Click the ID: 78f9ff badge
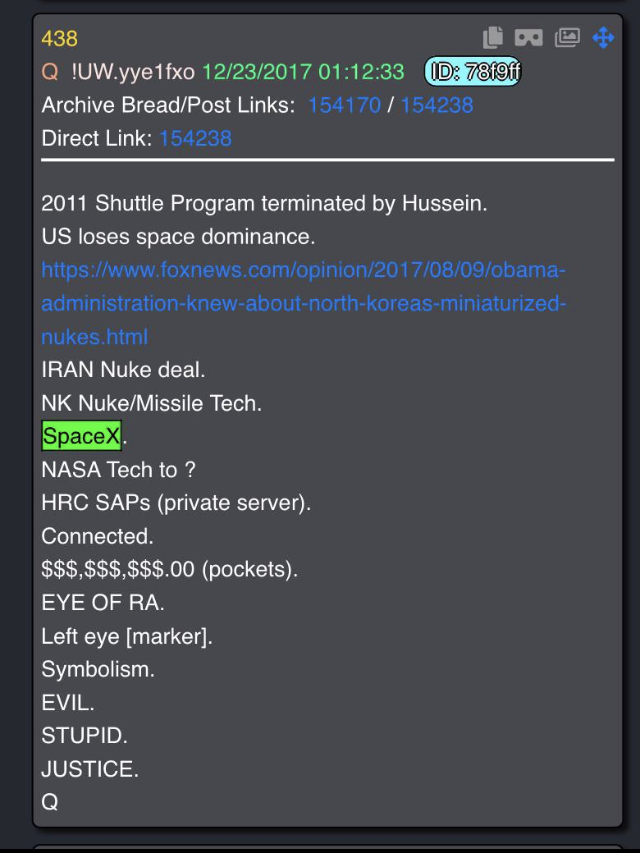 (473, 71)
